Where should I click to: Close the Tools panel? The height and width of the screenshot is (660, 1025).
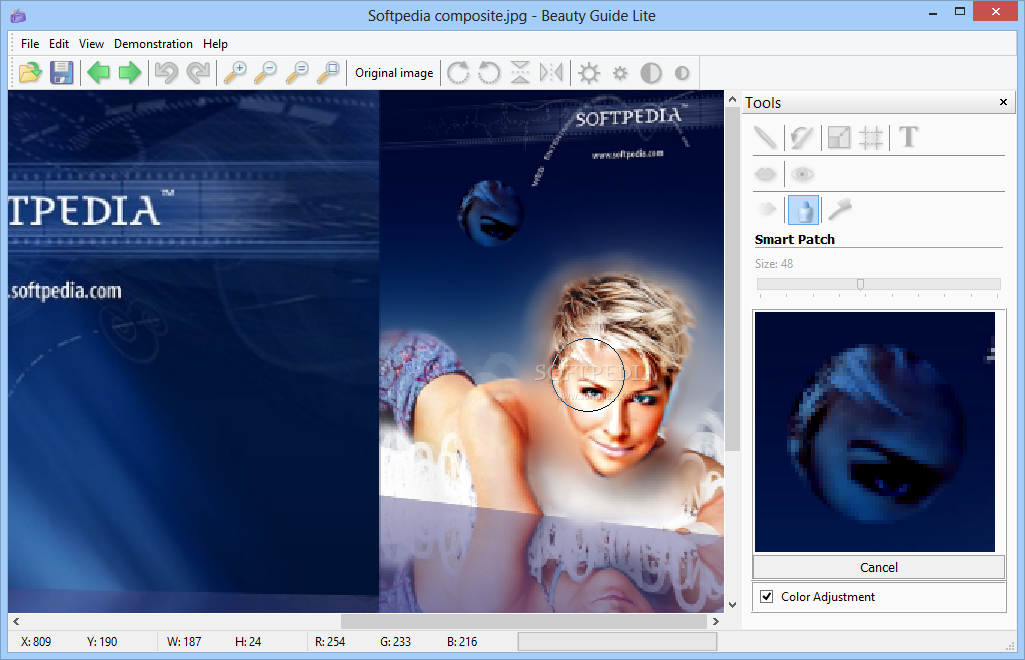1003,102
